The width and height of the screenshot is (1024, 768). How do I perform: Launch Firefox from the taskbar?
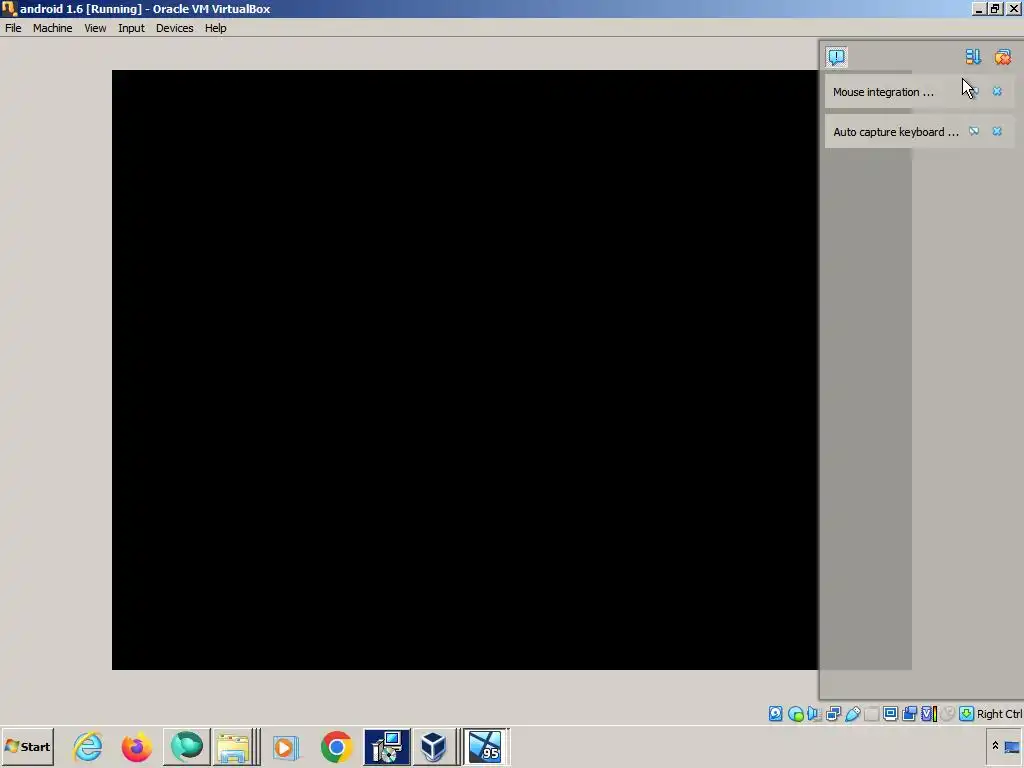tap(136, 747)
